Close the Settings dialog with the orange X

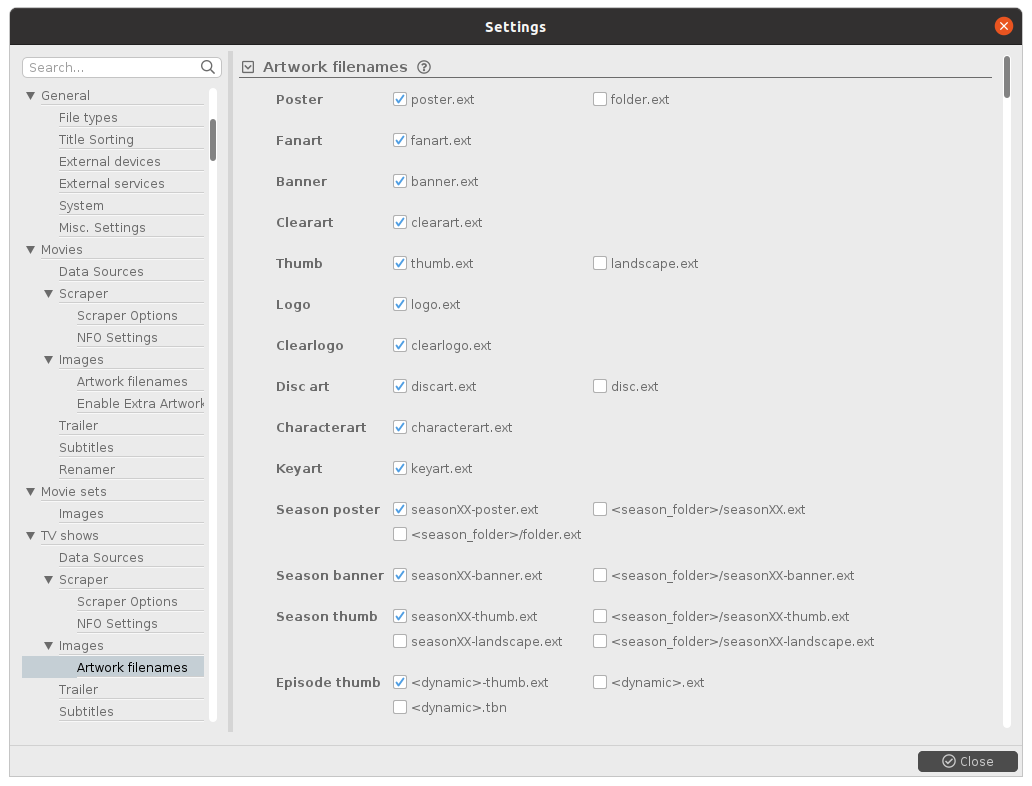pyautogui.click(x=1004, y=26)
